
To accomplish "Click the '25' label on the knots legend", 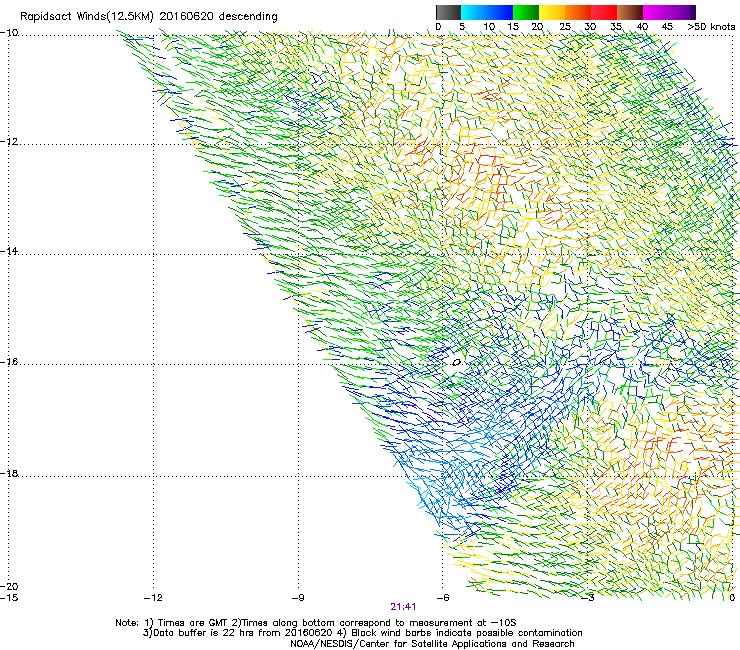I will pos(565,27).
